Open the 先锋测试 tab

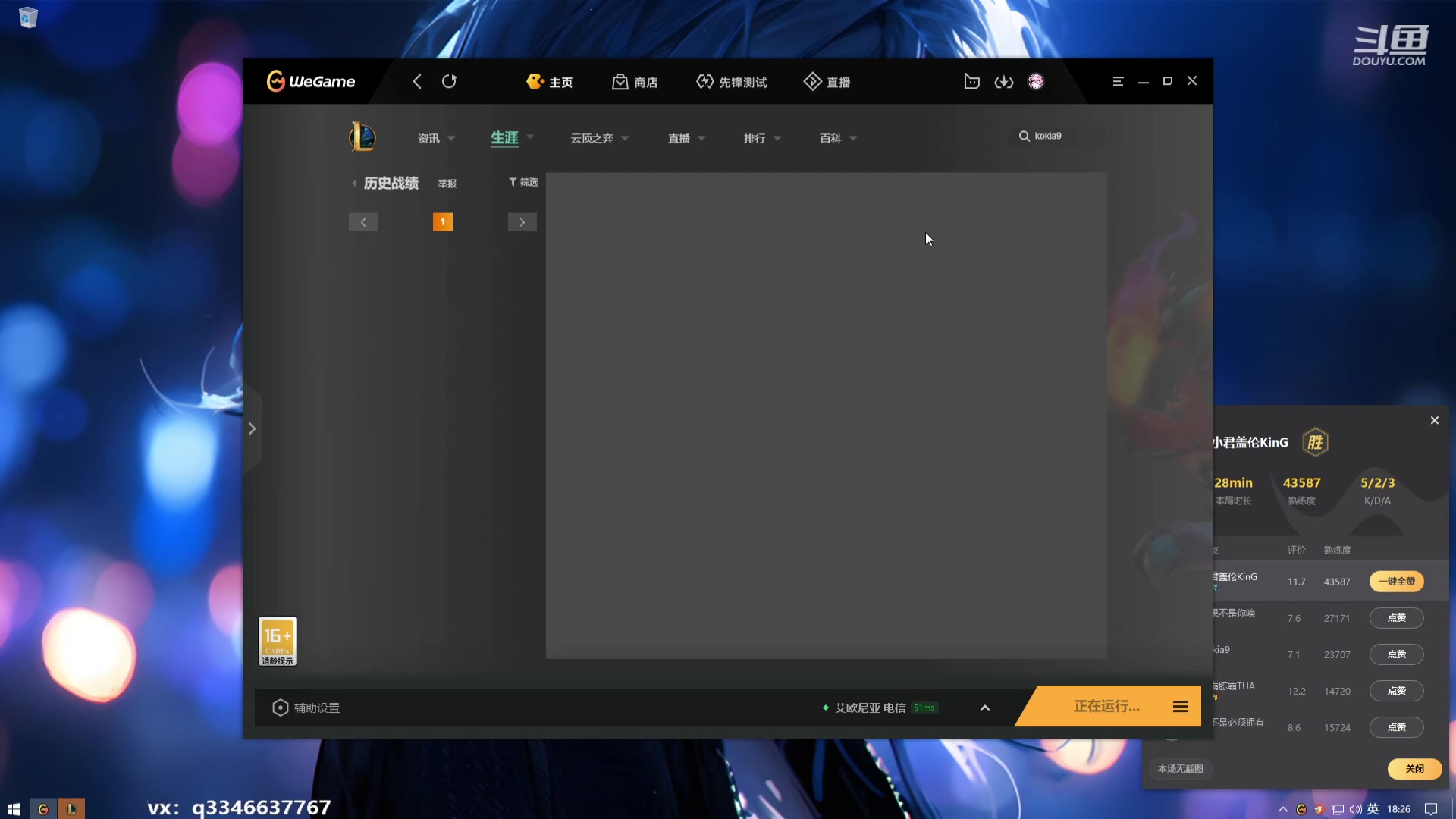pyautogui.click(x=732, y=82)
